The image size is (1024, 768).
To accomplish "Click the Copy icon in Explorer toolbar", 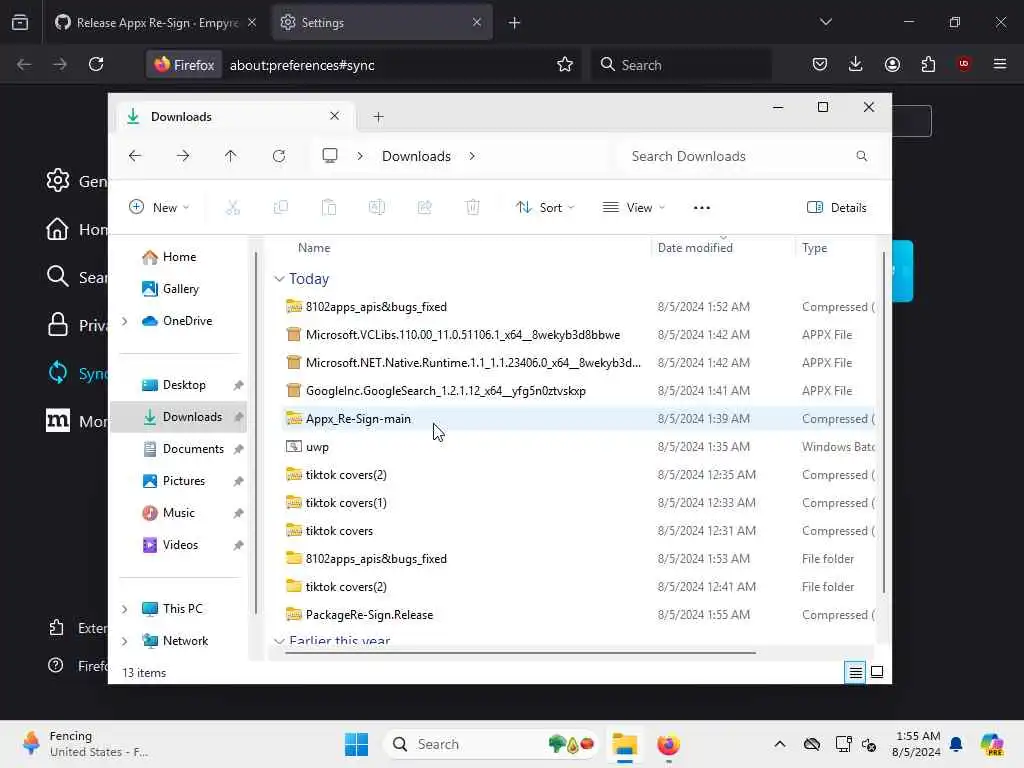I will point(281,208).
